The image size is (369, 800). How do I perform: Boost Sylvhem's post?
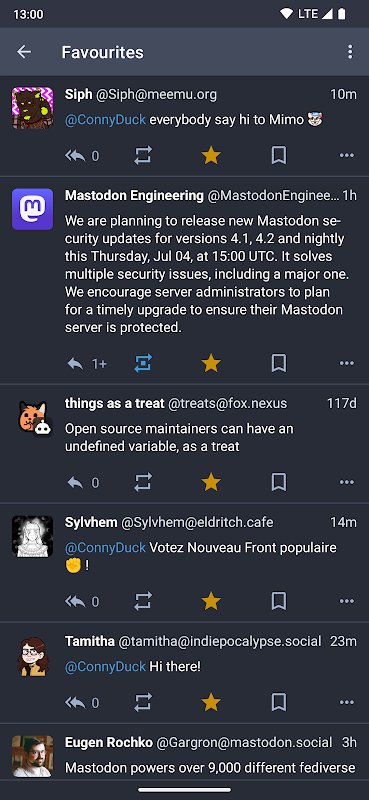tap(143, 601)
